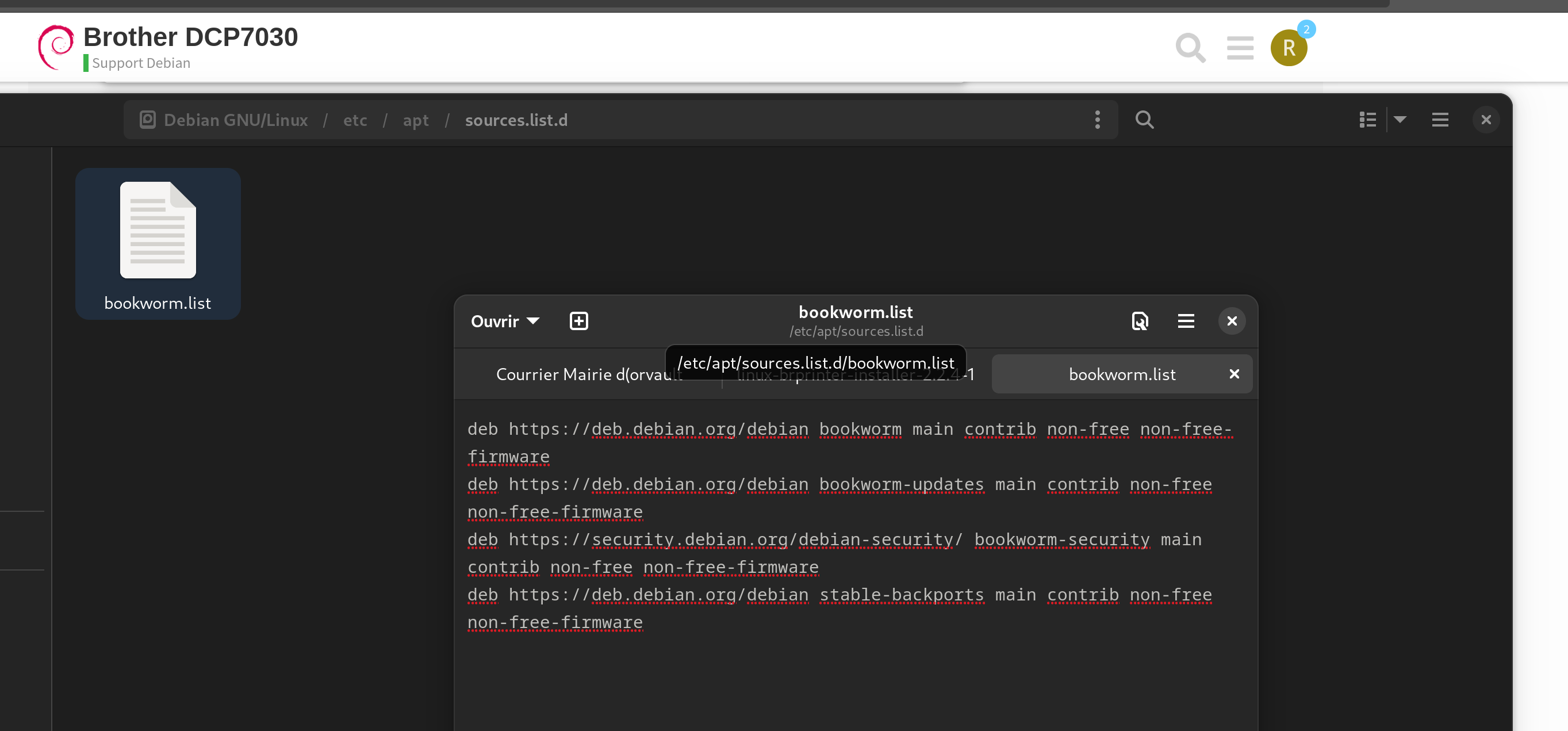The image size is (1568, 731).
Task: Close the bookworm.list tab
Action: [x=1233, y=374]
